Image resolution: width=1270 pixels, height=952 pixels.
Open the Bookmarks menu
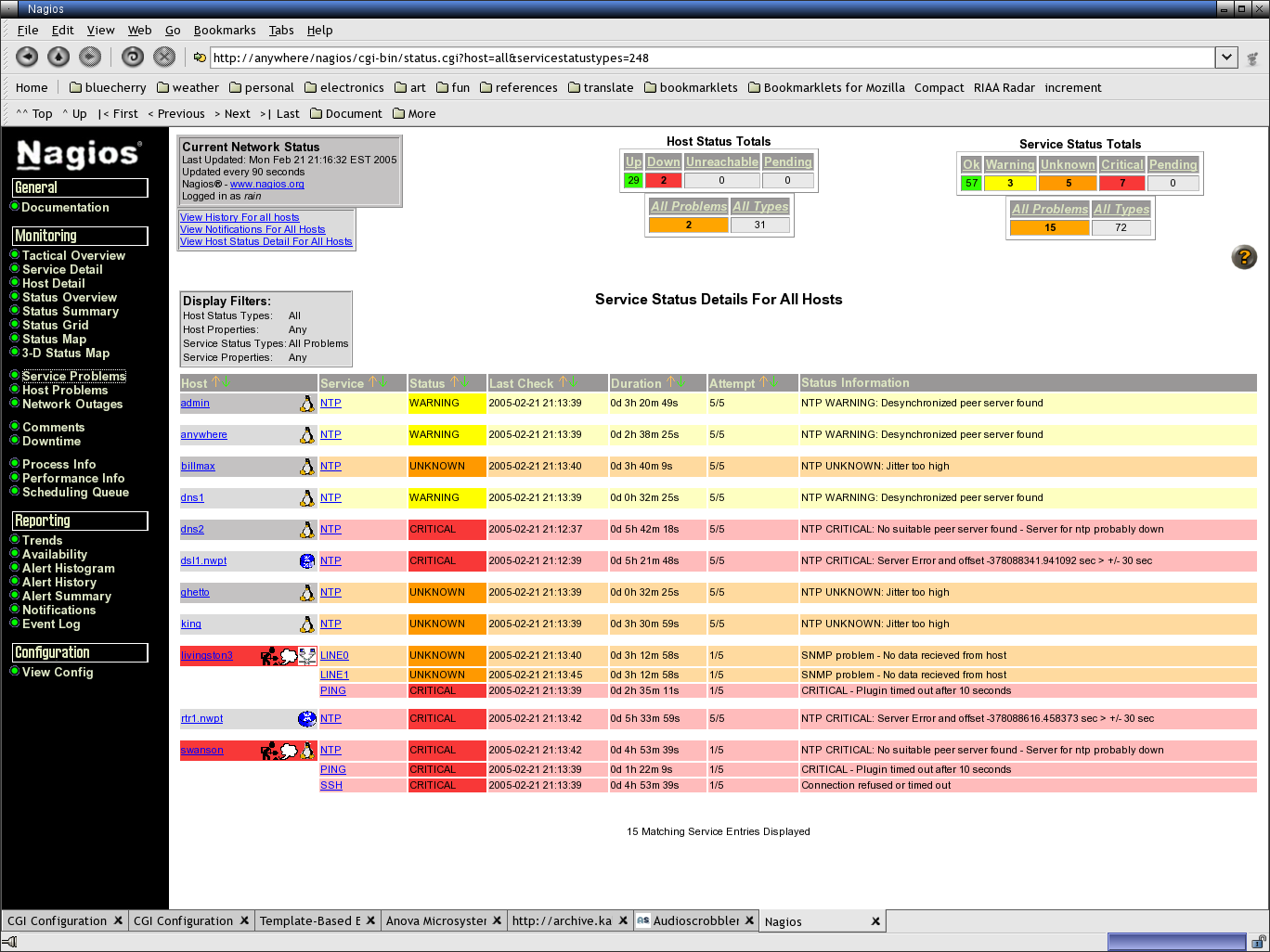coord(224,30)
